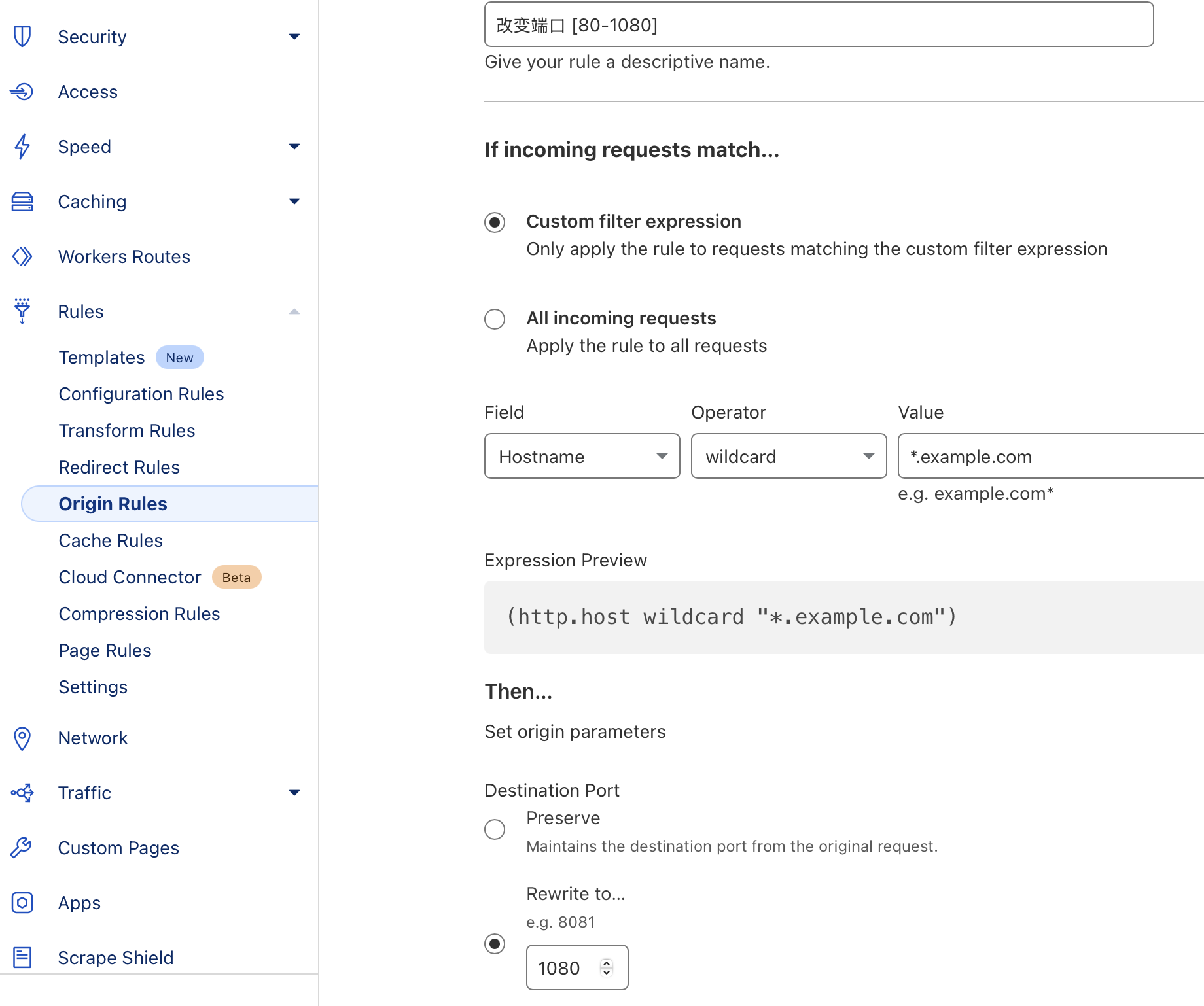Open the Hostname field dropdown

pos(582,456)
